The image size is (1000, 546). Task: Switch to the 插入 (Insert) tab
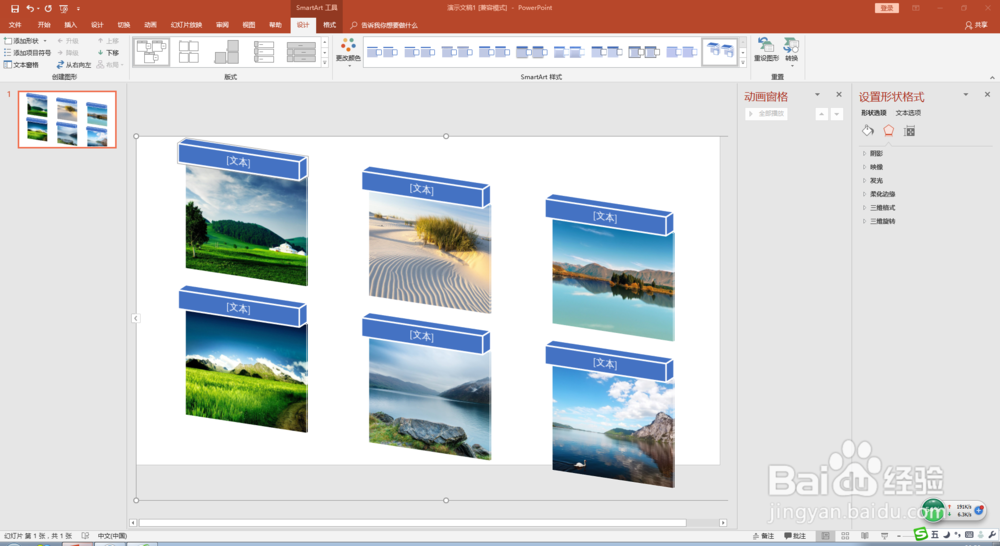point(70,25)
